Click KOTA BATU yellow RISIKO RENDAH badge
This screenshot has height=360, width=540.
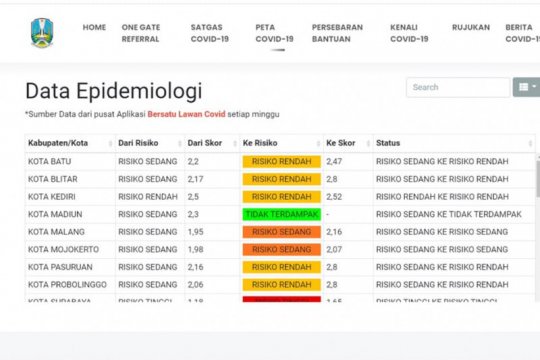(x=282, y=162)
